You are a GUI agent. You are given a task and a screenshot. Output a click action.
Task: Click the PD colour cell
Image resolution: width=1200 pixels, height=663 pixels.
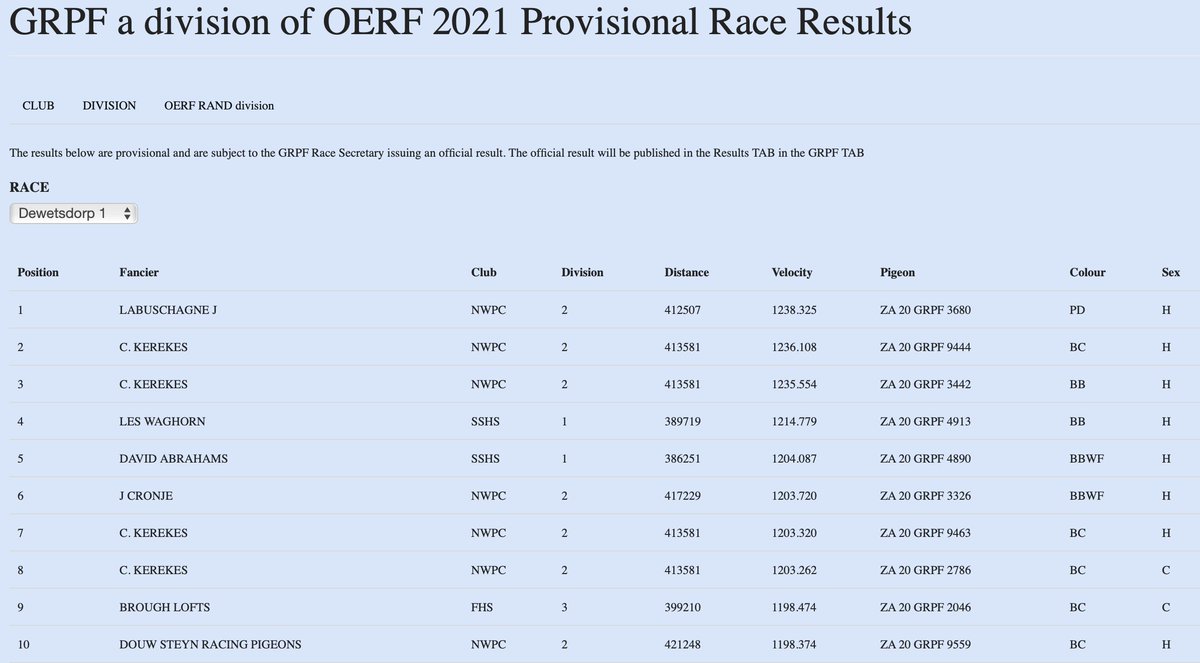1078,310
